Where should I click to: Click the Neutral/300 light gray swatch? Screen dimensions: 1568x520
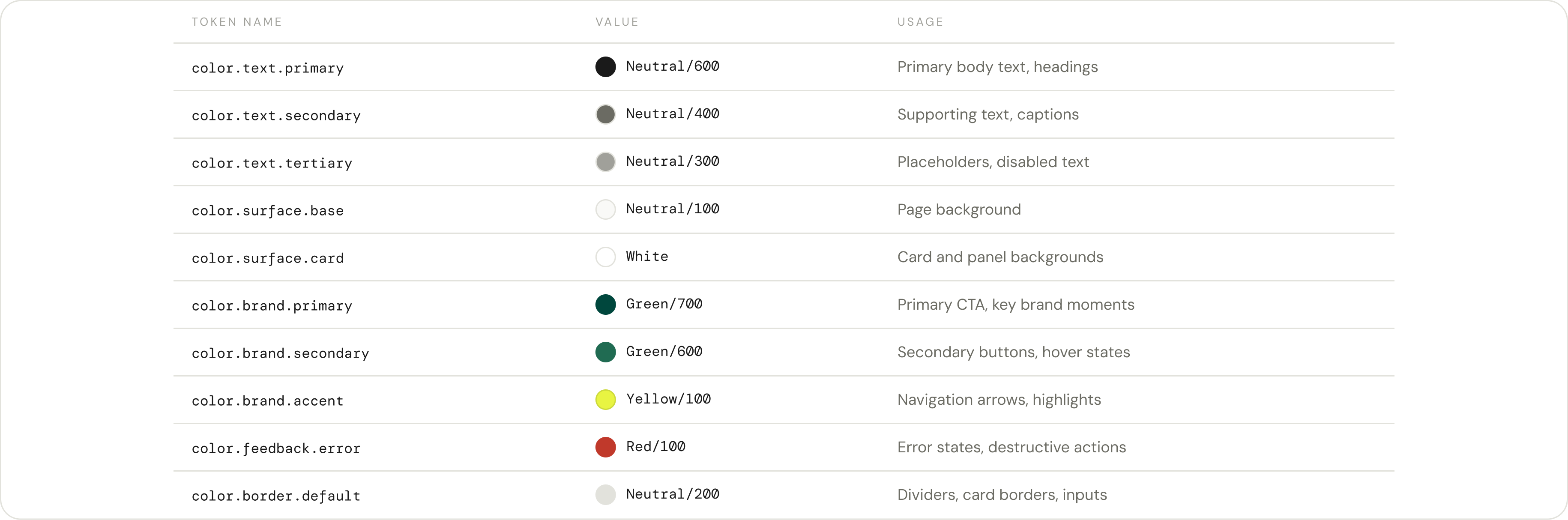pyautogui.click(x=605, y=162)
